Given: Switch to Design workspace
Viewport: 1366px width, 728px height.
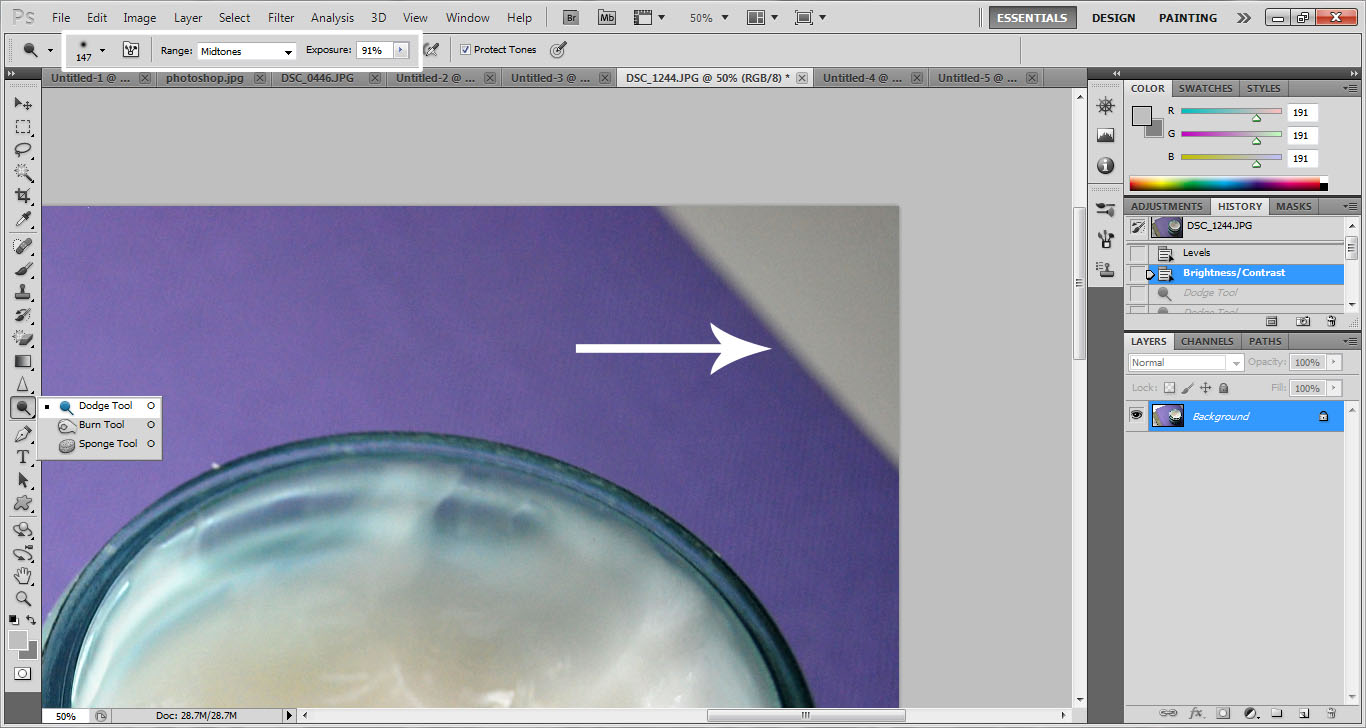Looking at the screenshot, I should 1113,18.
